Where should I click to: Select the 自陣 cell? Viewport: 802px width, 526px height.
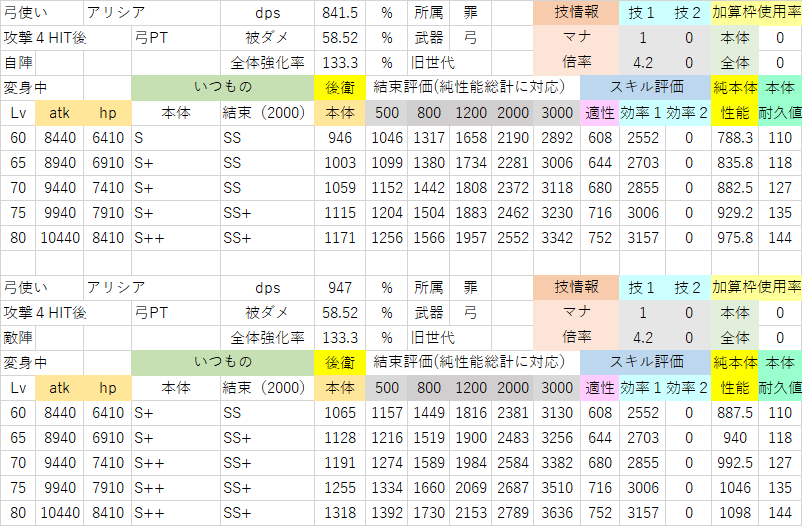18,62
